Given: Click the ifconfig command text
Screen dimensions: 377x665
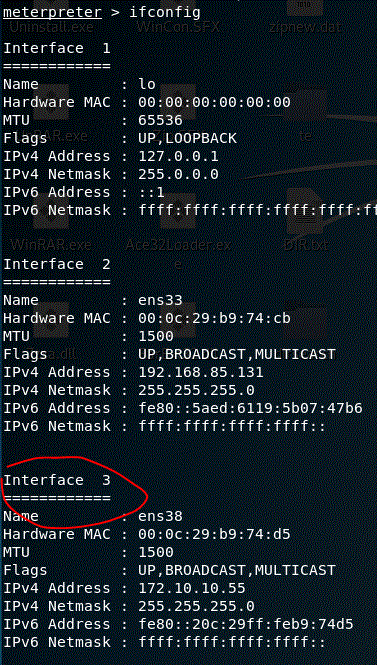Looking at the screenshot, I should point(165,12).
